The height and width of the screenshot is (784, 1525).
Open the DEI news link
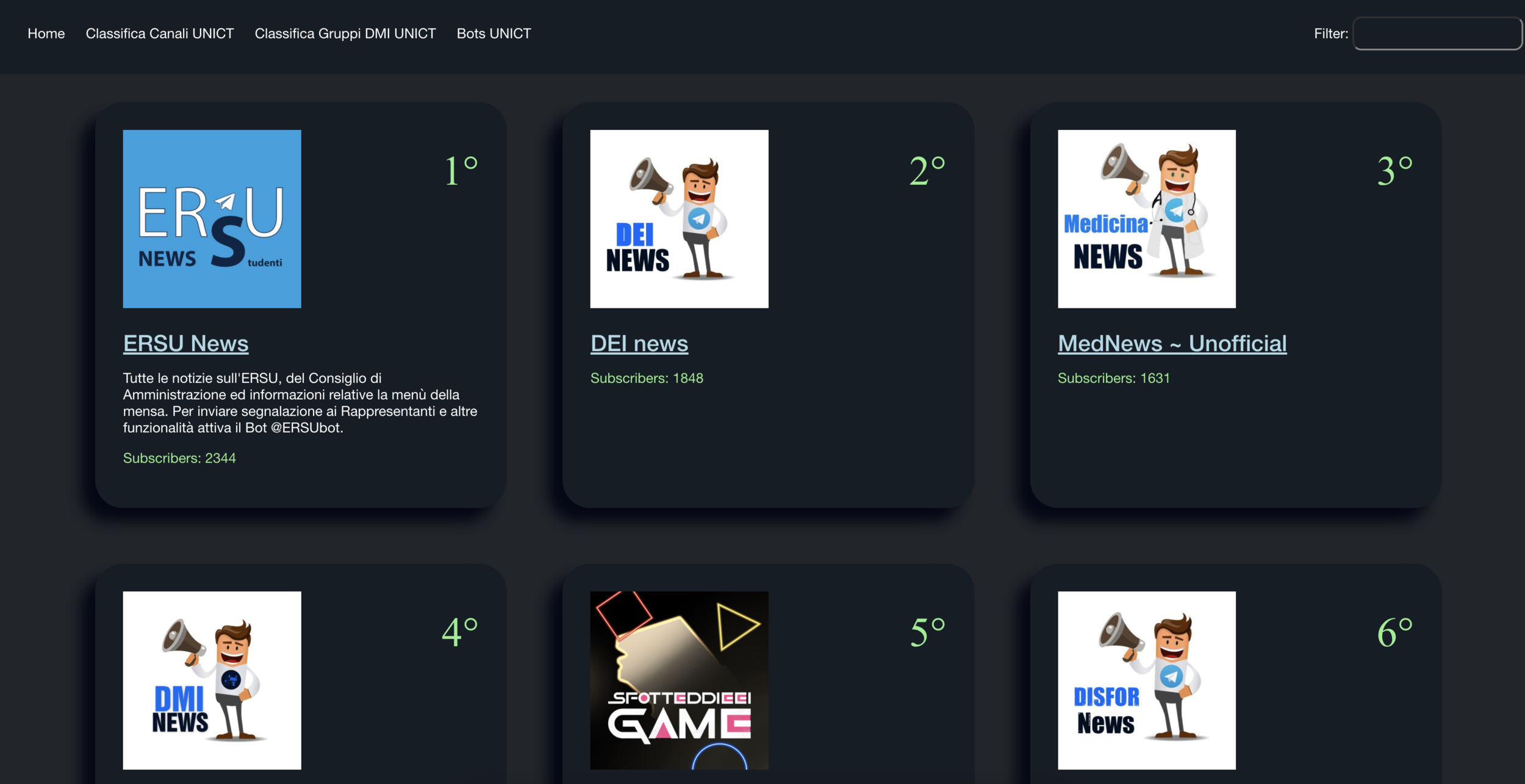(639, 343)
